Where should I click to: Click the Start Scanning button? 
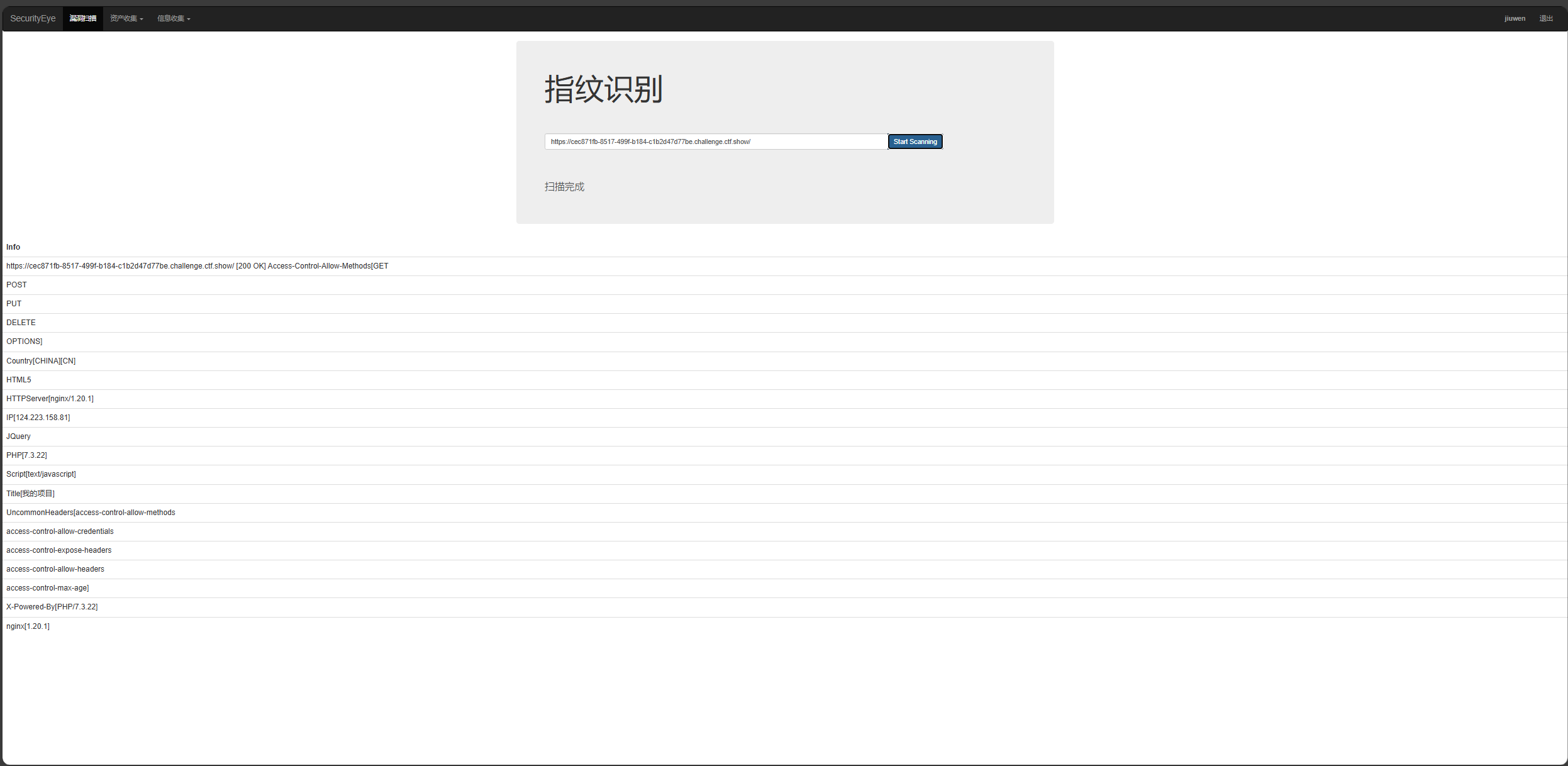tap(915, 142)
